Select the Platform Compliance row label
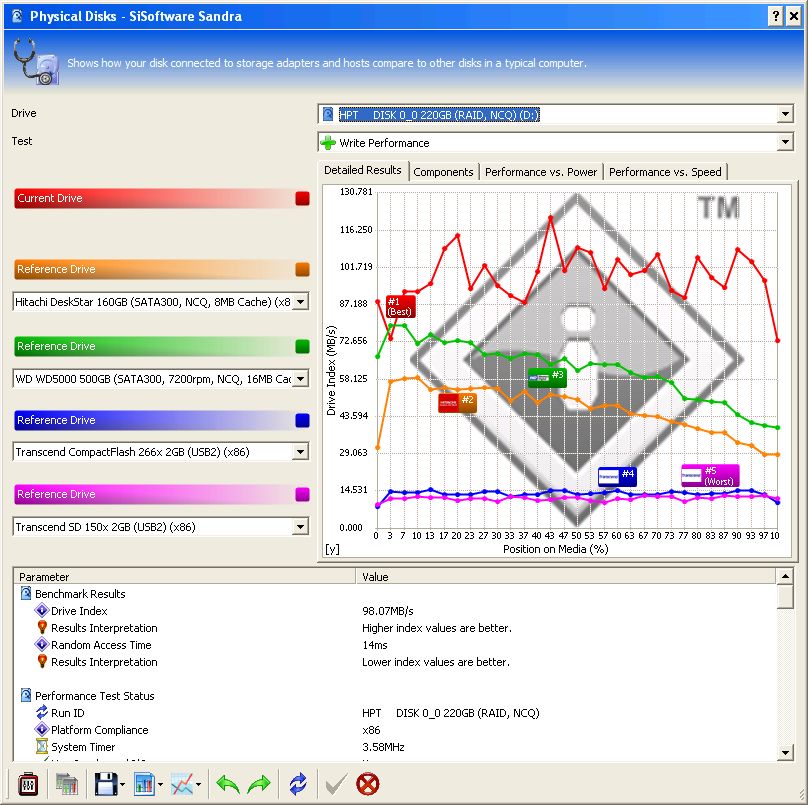 tap(100, 730)
